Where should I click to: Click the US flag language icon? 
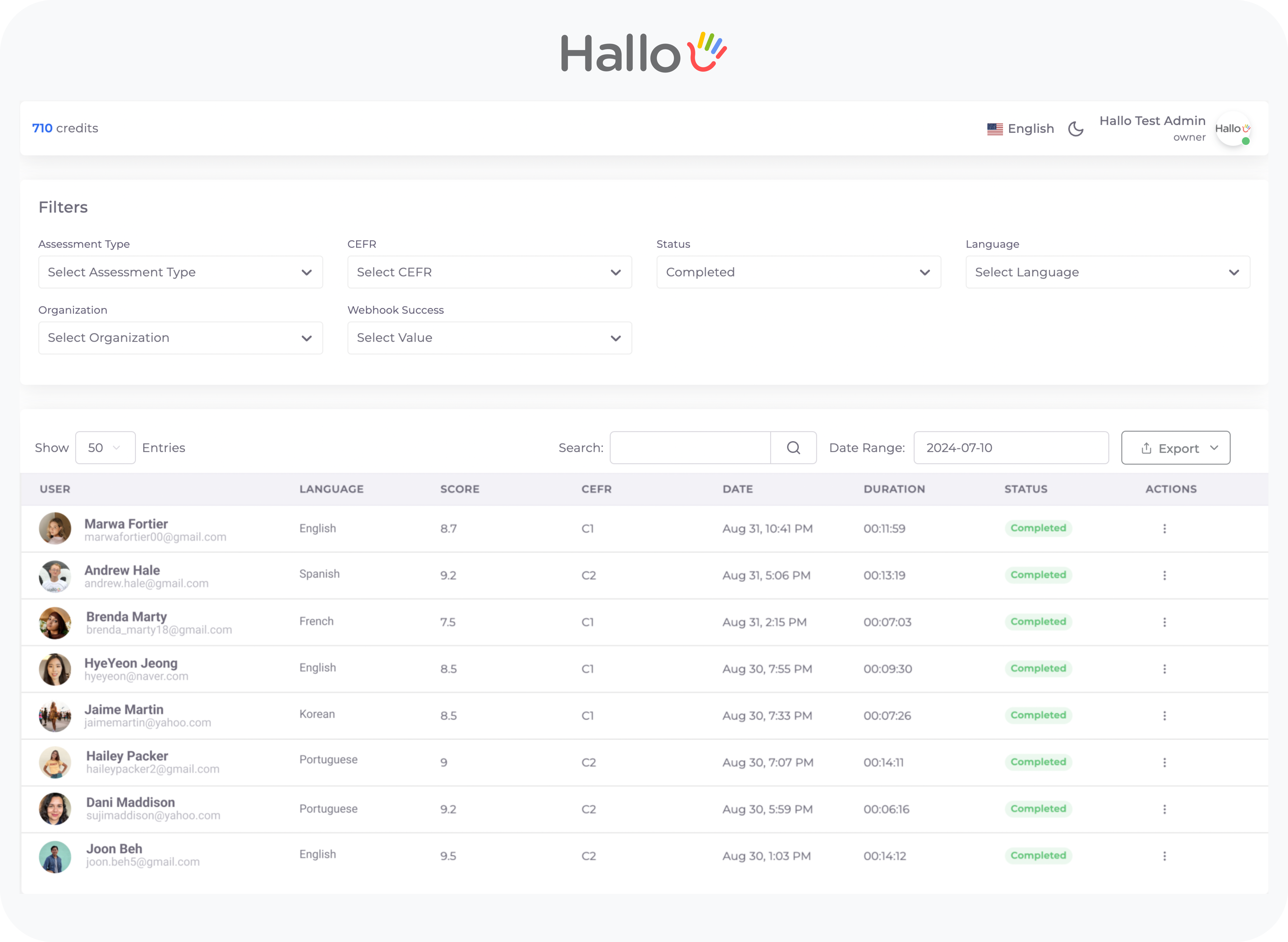995,129
